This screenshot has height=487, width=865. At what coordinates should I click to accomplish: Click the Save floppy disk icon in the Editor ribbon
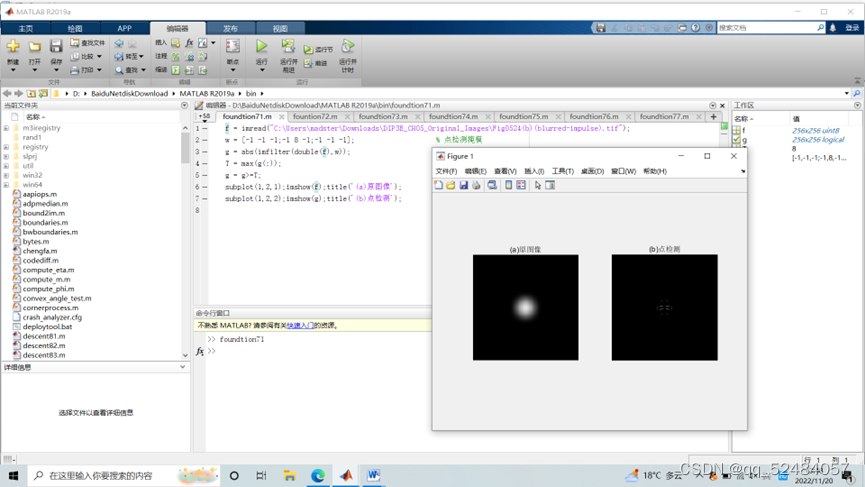[x=56, y=46]
